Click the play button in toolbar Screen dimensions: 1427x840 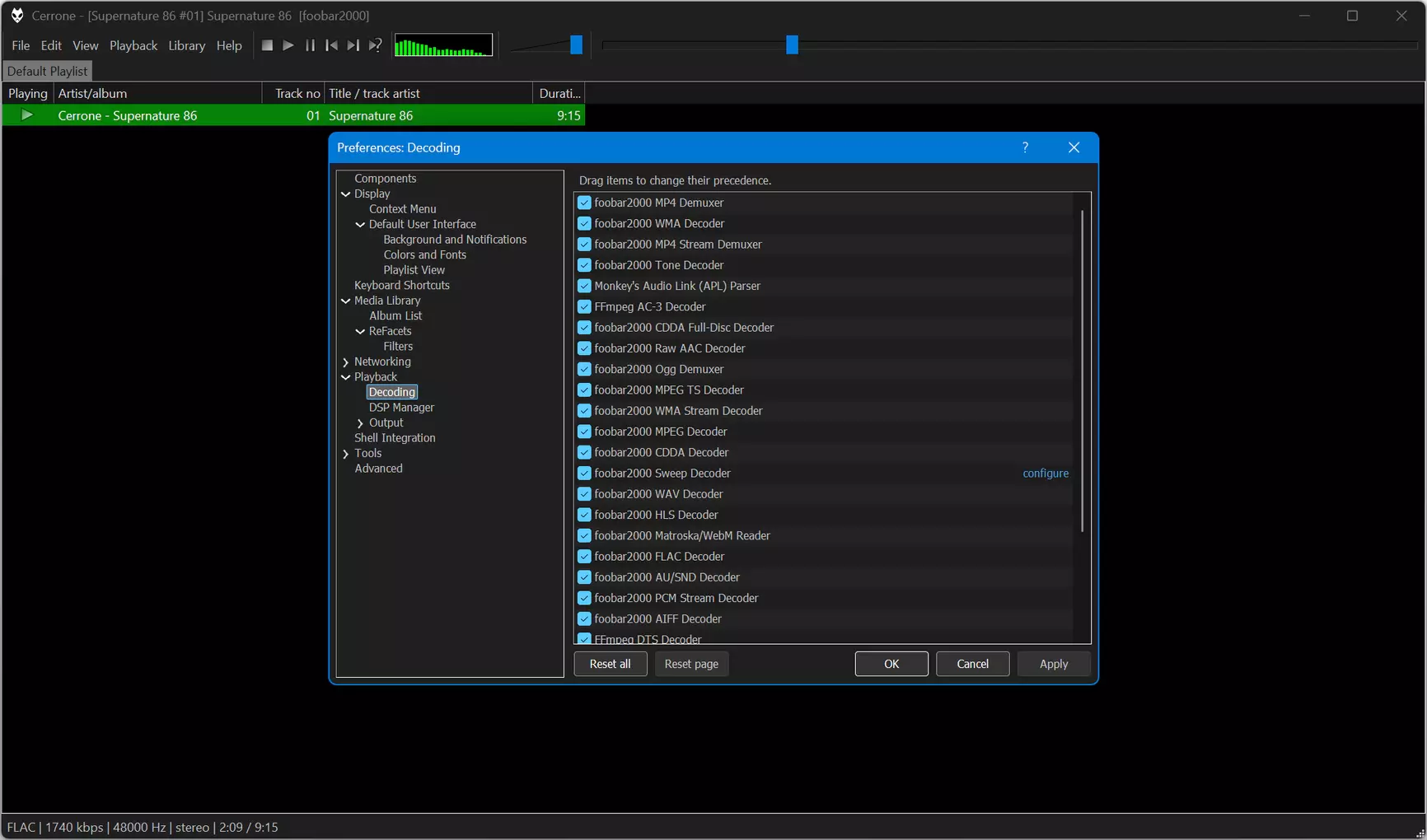[288, 45]
